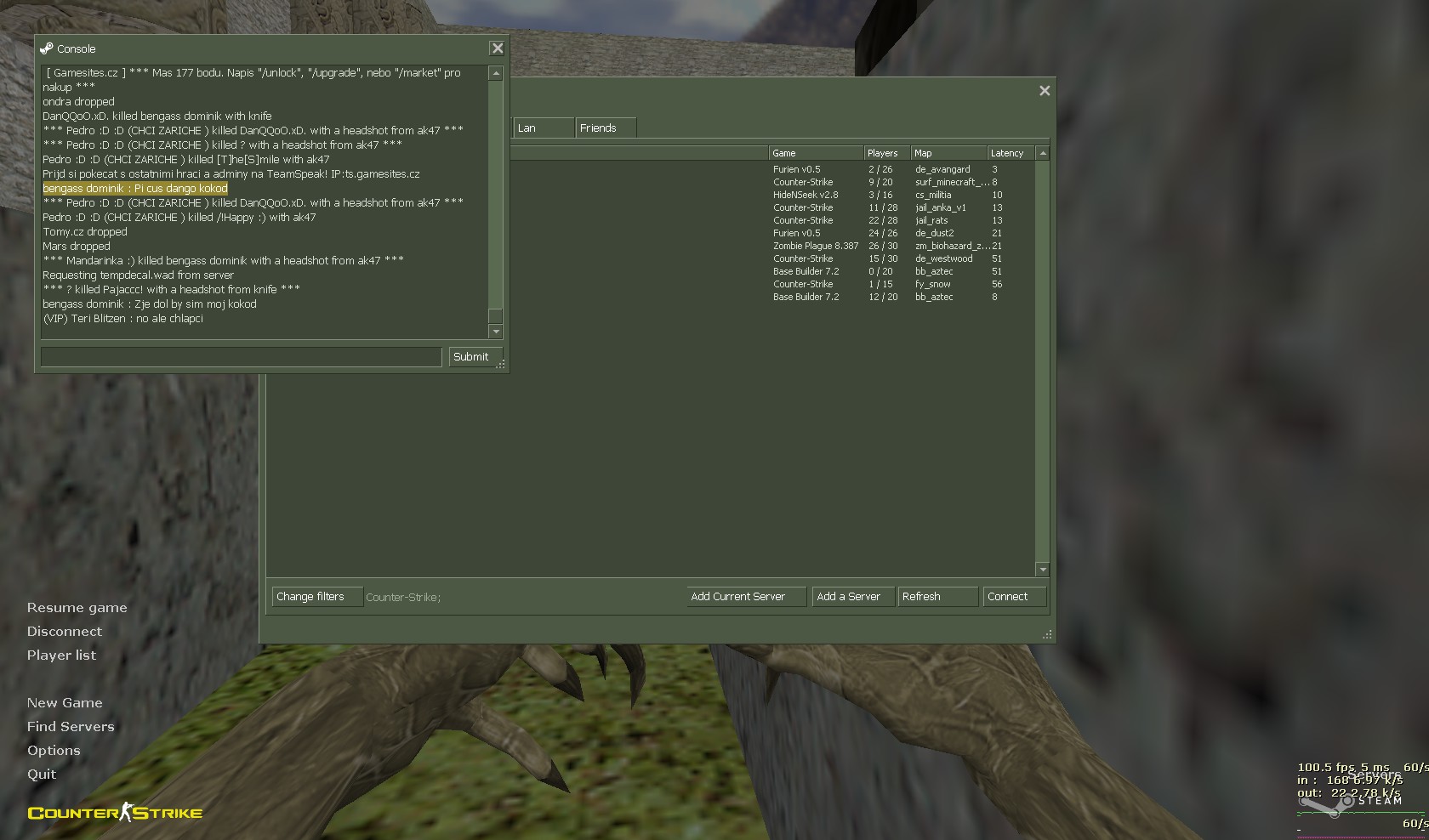Focus the console command input field

click(x=242, y=357)
